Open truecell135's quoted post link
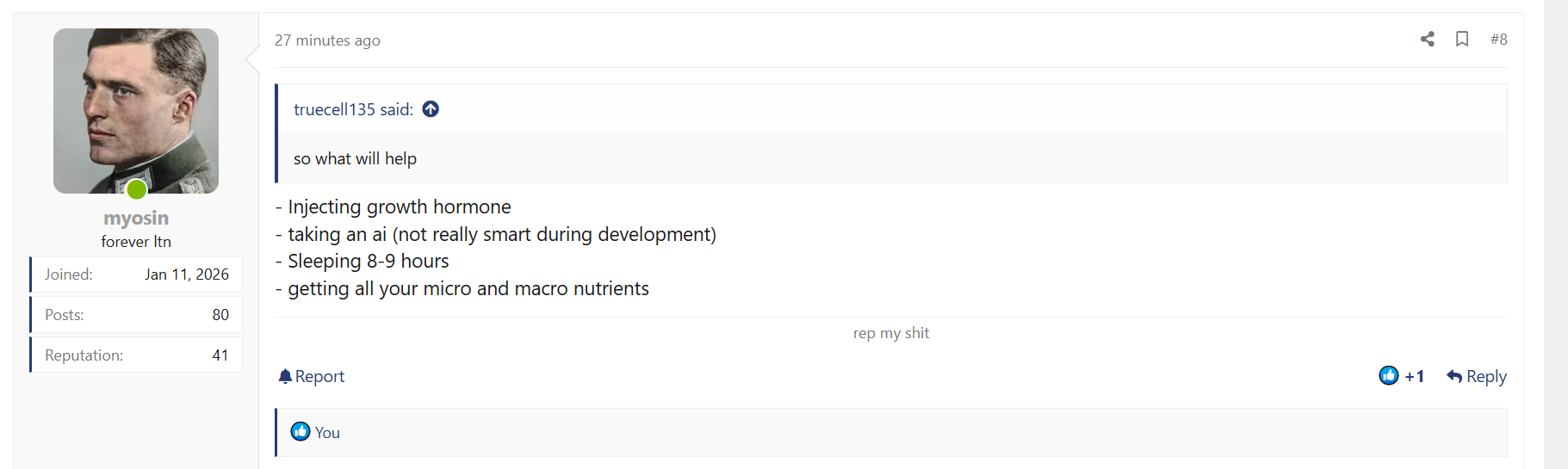This screenshot has width=1568, height=469. pyautogui.click(x=353, y=109)
